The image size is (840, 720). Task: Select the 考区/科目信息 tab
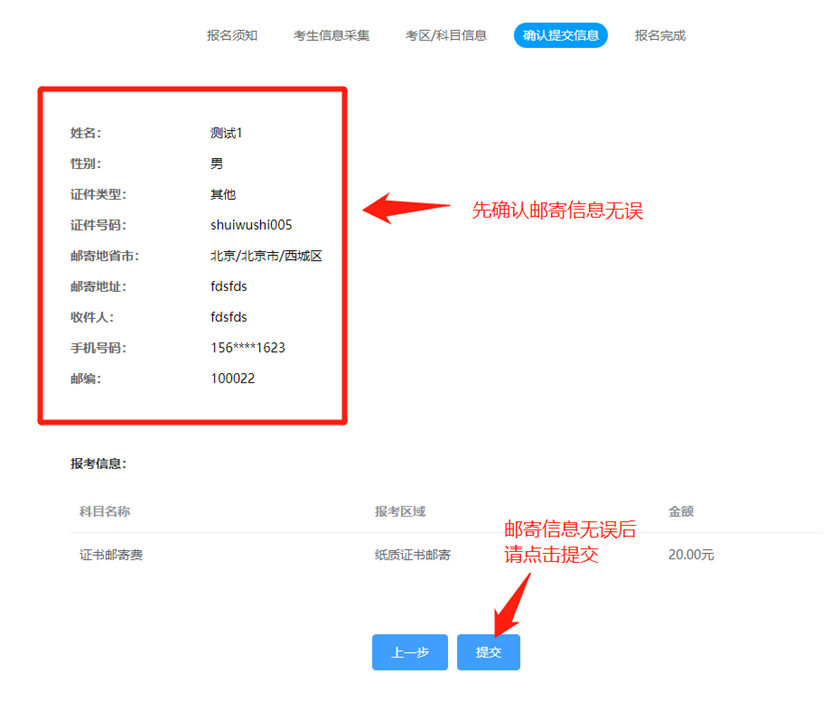pyautogui.click(x=446, y=35)
